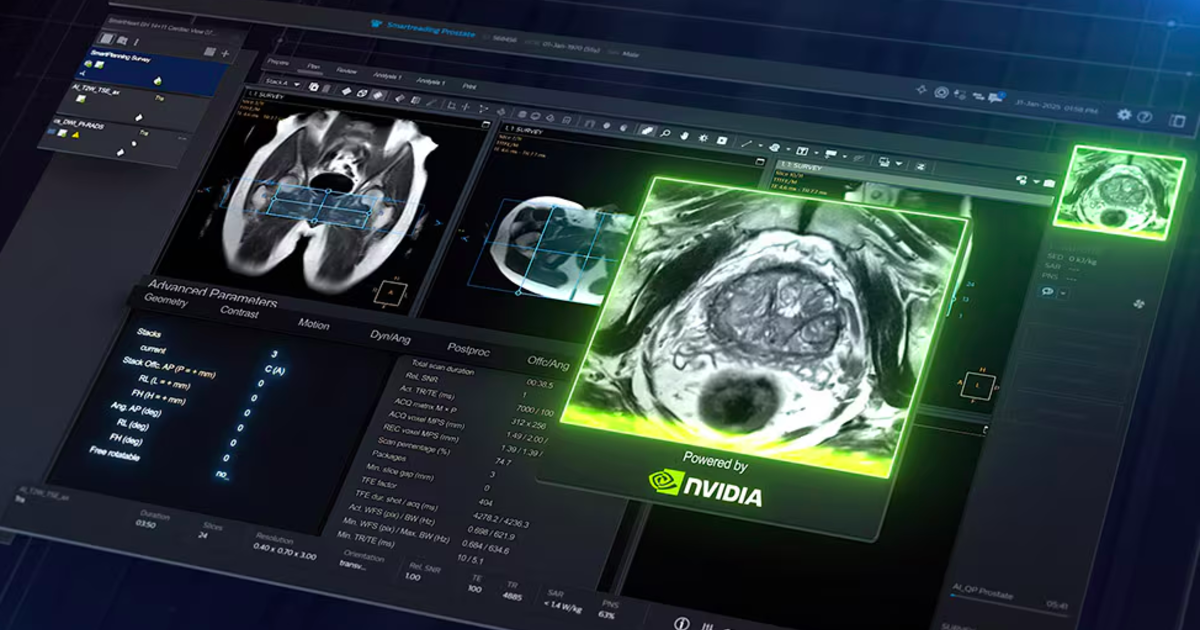Screen dimensions: 1200x630
Task: Select the Postproc parameters tab
Action: (469, 349)
